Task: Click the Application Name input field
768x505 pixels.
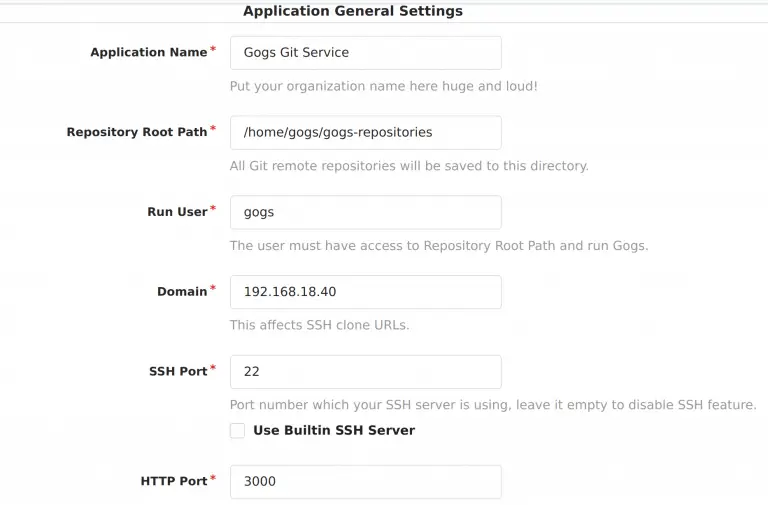Action: 365,53
